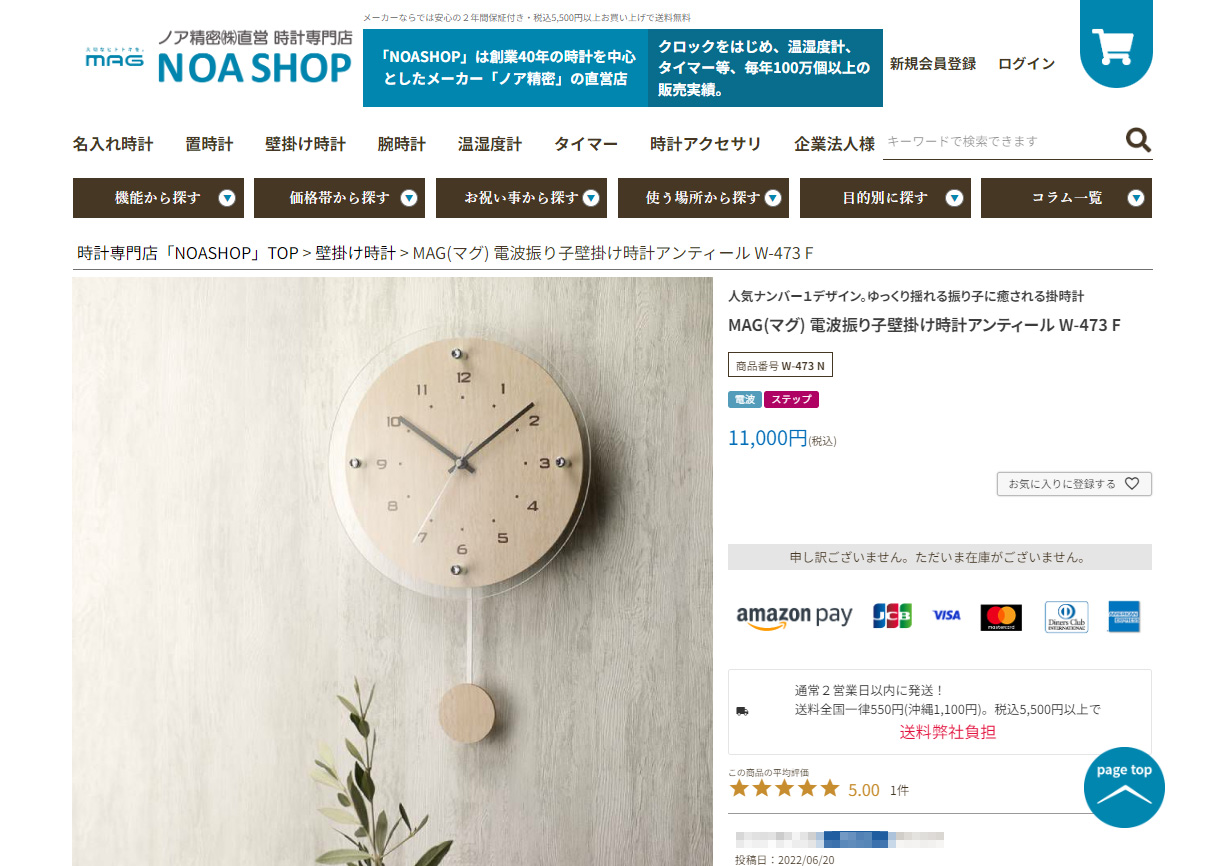Click the page top arrow button
The image size is (1226, 866).
(1124, 787)
